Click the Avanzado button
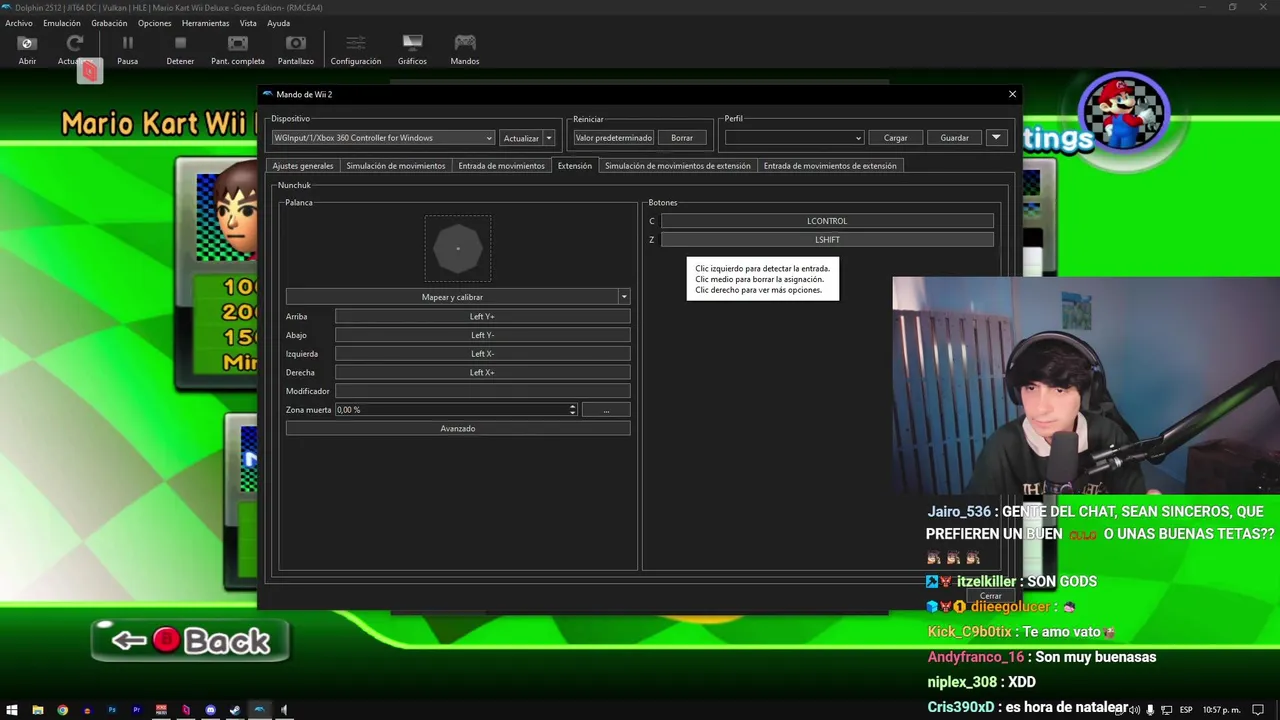 pyautogui.click(x=458, y=429)
